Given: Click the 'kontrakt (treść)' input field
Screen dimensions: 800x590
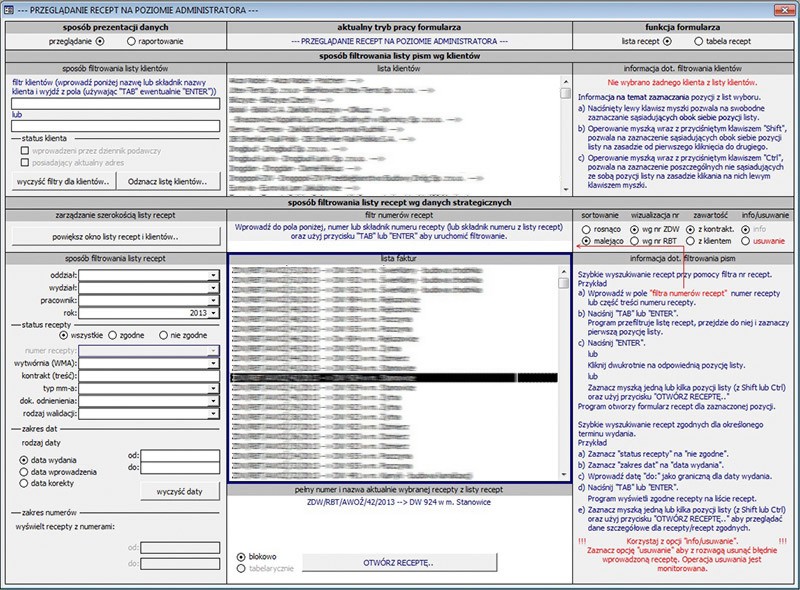Looking at the screenshot, I should [148, 376].
